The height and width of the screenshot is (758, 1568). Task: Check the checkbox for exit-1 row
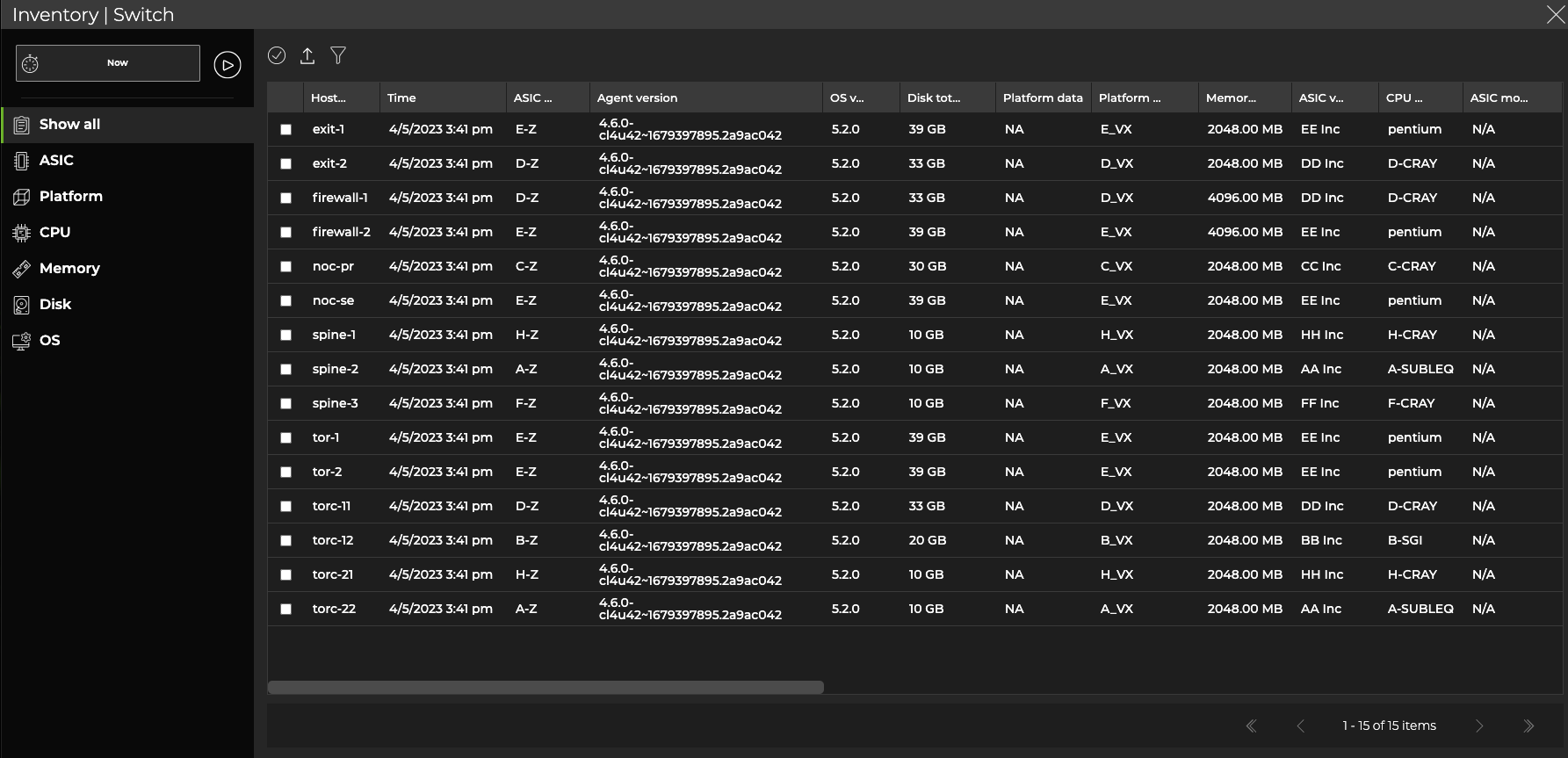pyautogui.click(x=285, y=130)
